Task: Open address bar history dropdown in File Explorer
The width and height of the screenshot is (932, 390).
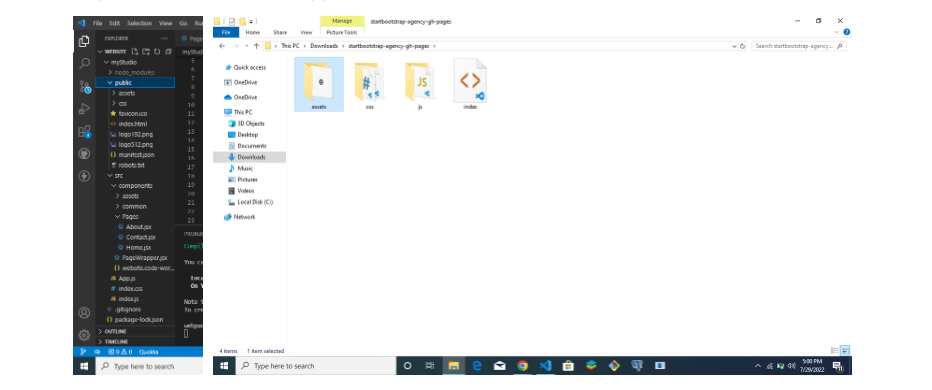Action: [x=734, y=46]
